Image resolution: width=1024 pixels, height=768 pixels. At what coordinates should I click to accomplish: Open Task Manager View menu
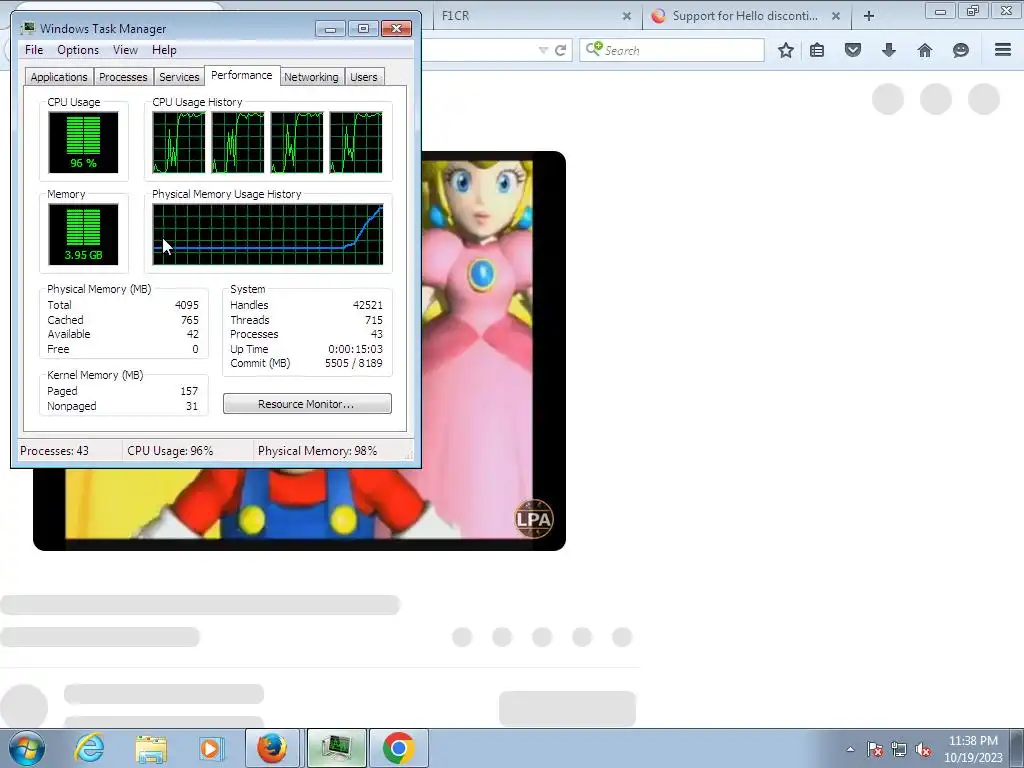click(125, 50)
